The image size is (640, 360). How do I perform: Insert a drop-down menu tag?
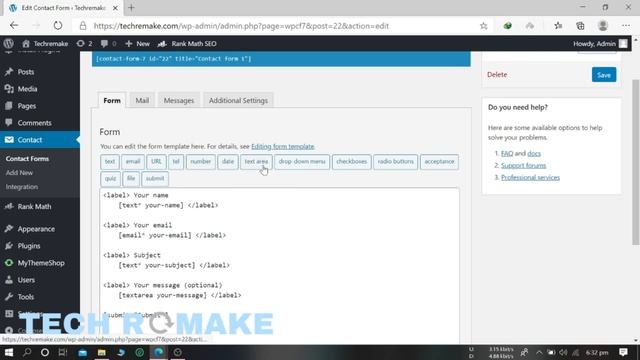[x=302, y=162]
